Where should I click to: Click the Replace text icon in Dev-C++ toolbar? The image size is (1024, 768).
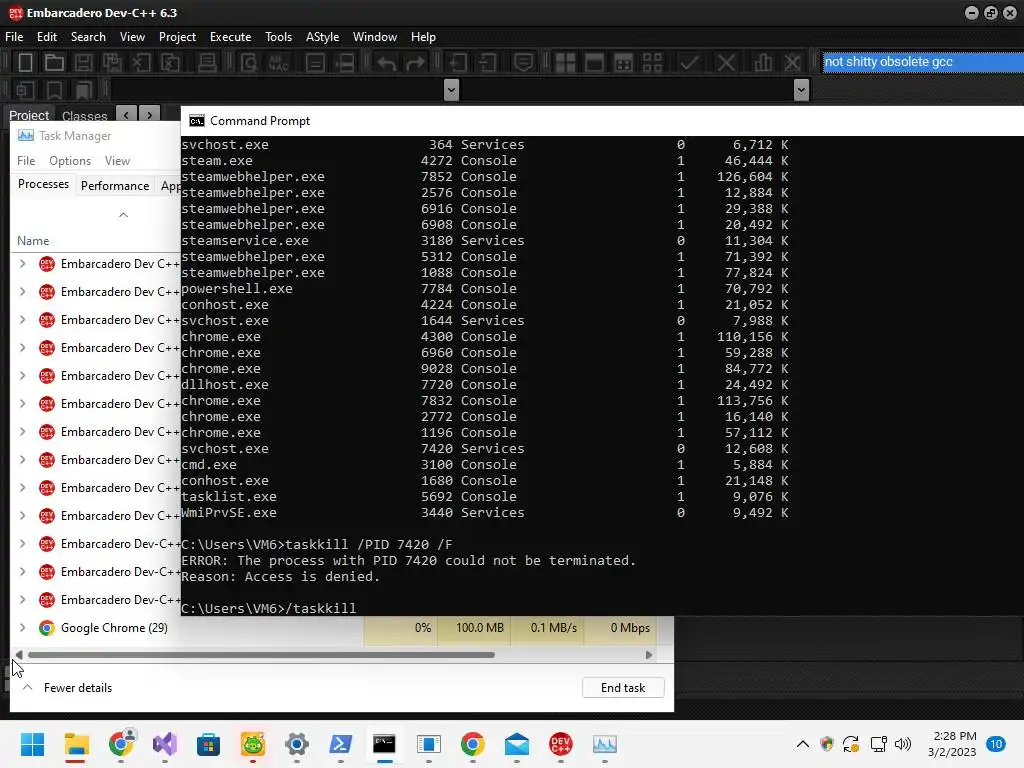point(279,63)
